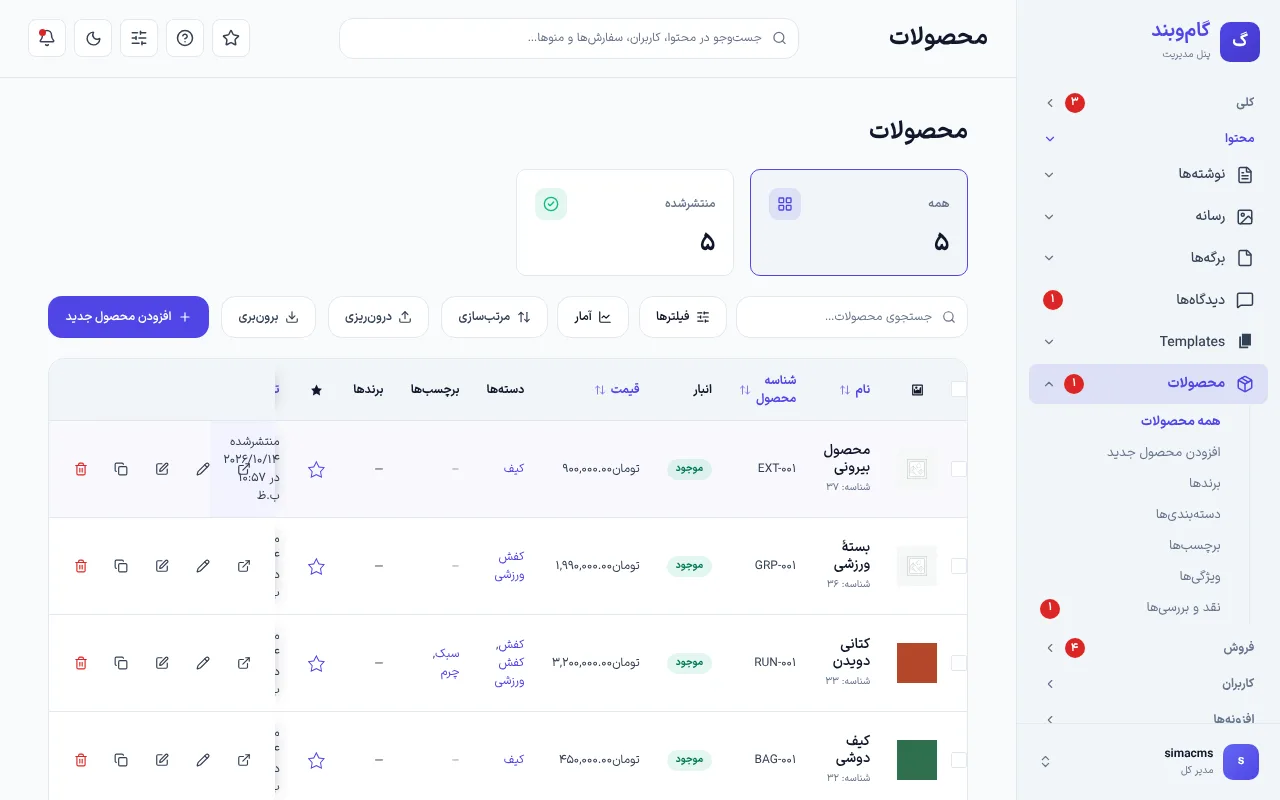Screen dimensions: 1280x800
Task: Toggle dark mode moon icon
Action: click(x=93, y=38)
